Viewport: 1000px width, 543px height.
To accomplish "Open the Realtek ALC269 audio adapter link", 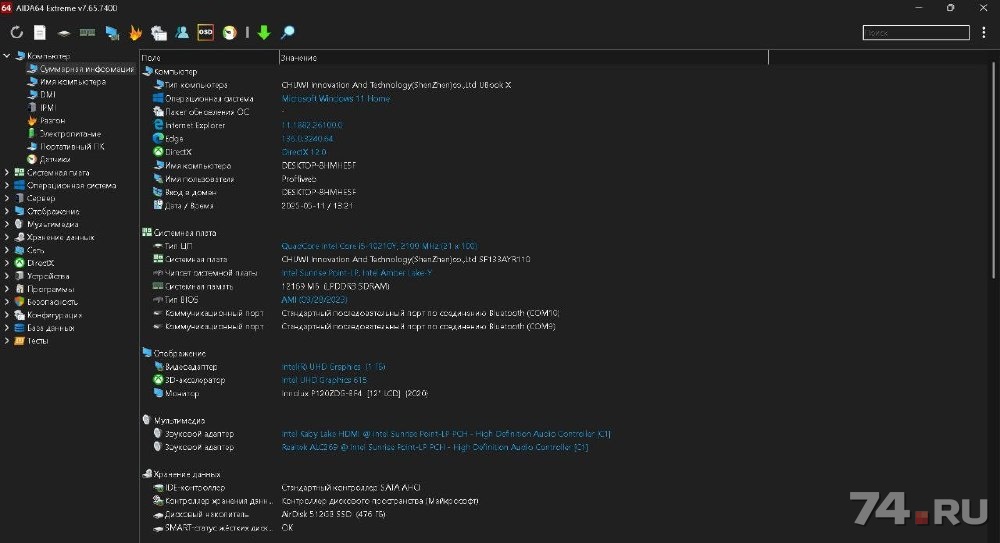I will point(434,447).
